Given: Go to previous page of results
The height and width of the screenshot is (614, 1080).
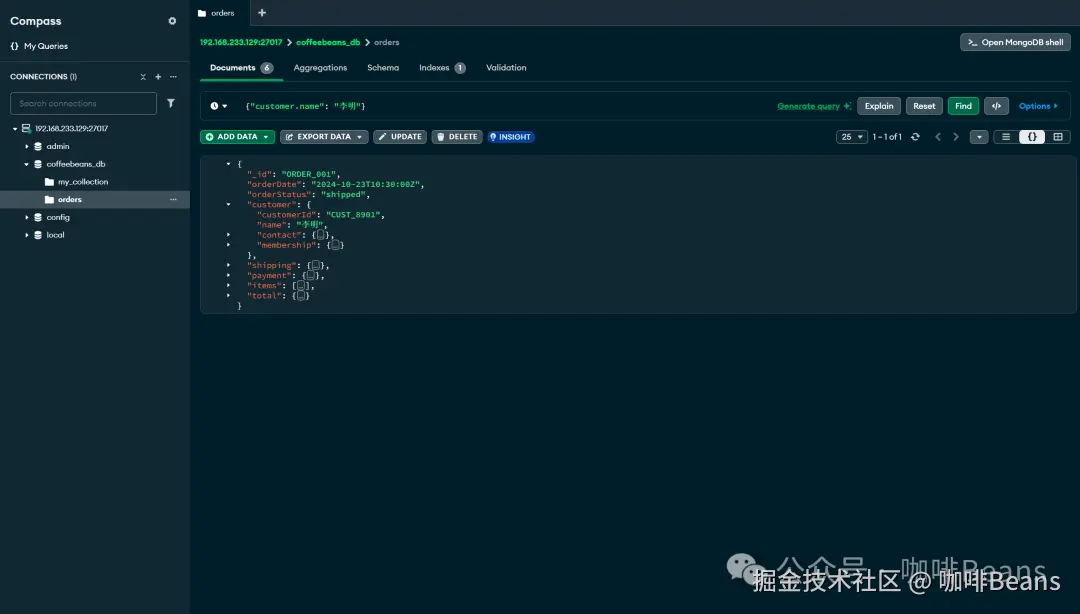Looking at the screenshot, I should (937, 137).
